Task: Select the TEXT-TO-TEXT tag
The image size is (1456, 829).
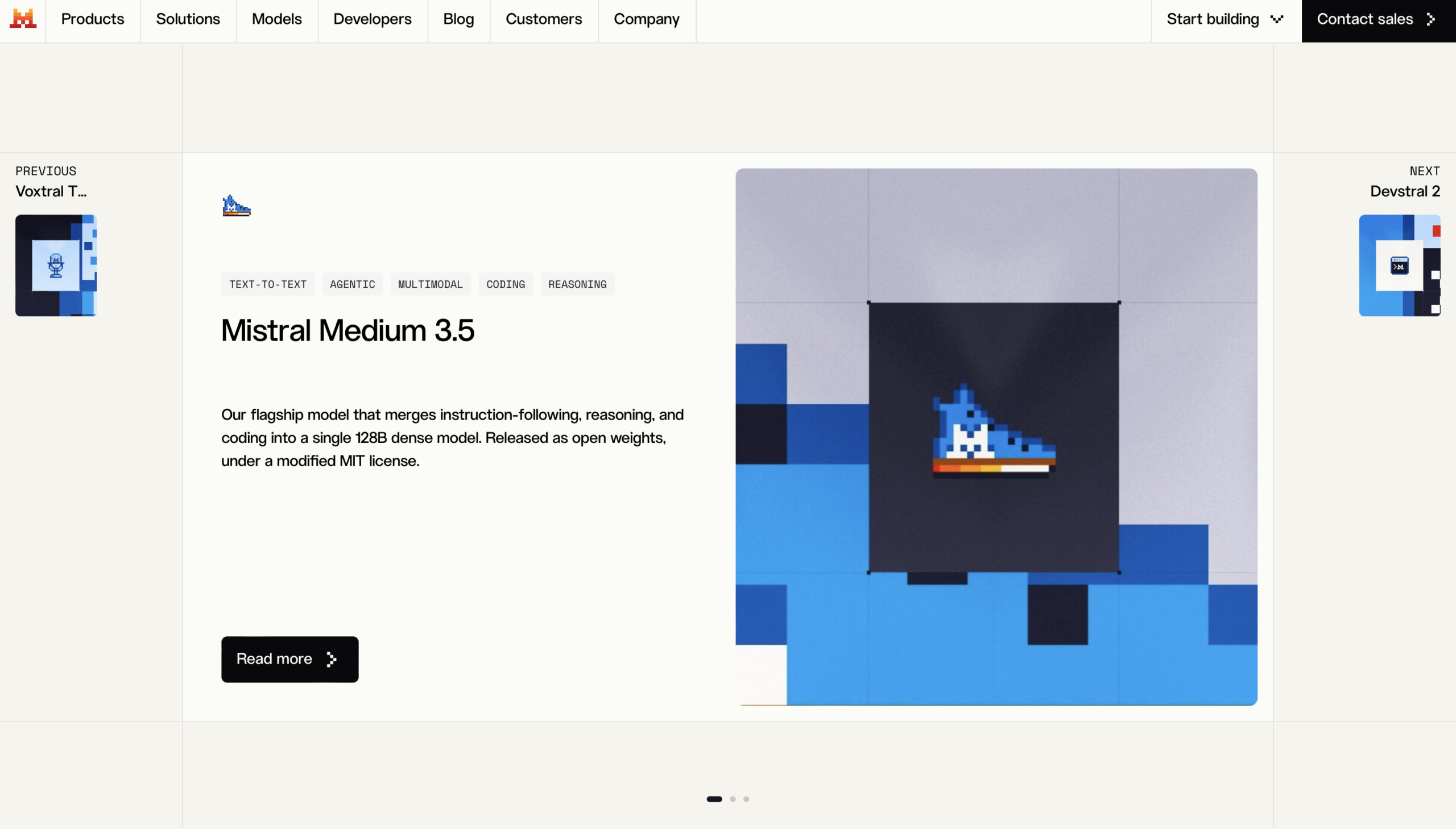Action: click(x=268, y=284)
